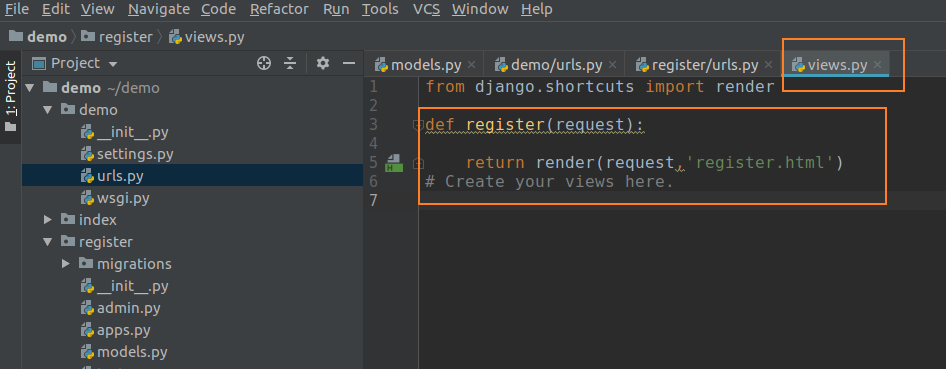Open the File menu
The image size is (946, 369).
(17, 9)
